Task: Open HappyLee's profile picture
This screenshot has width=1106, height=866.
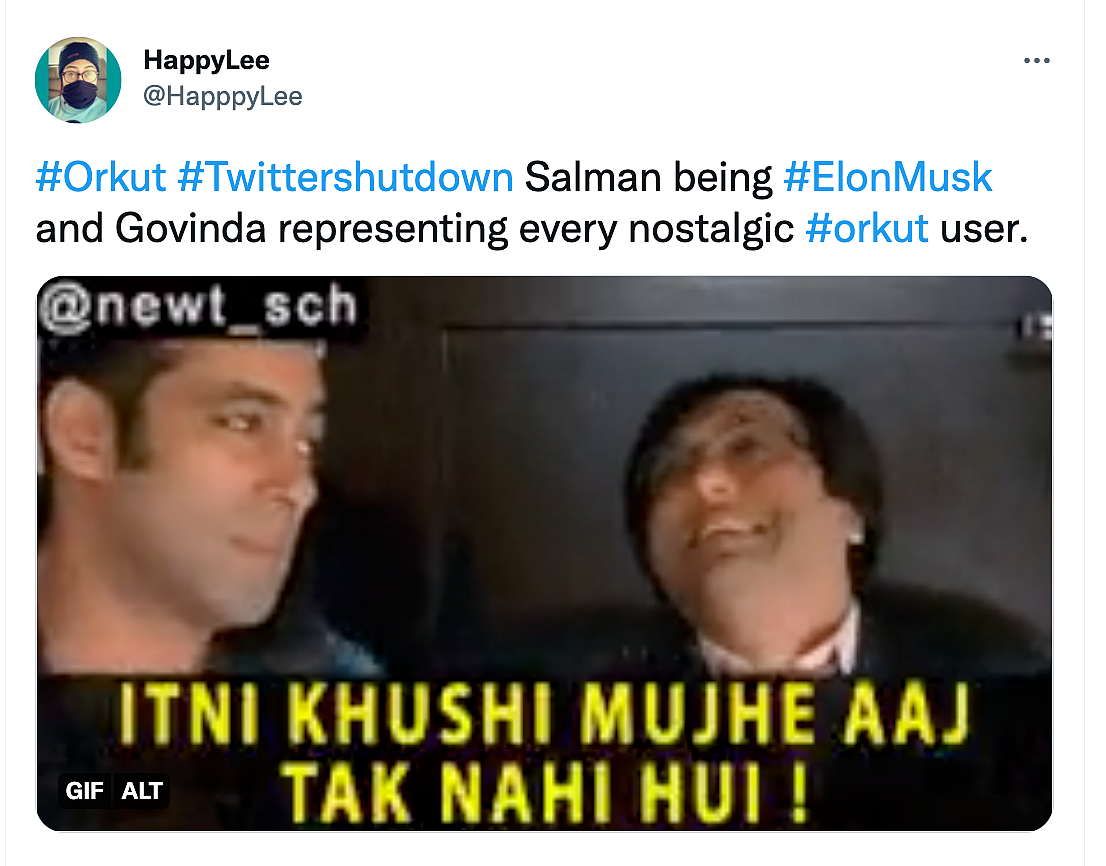Action: (78, 80)
